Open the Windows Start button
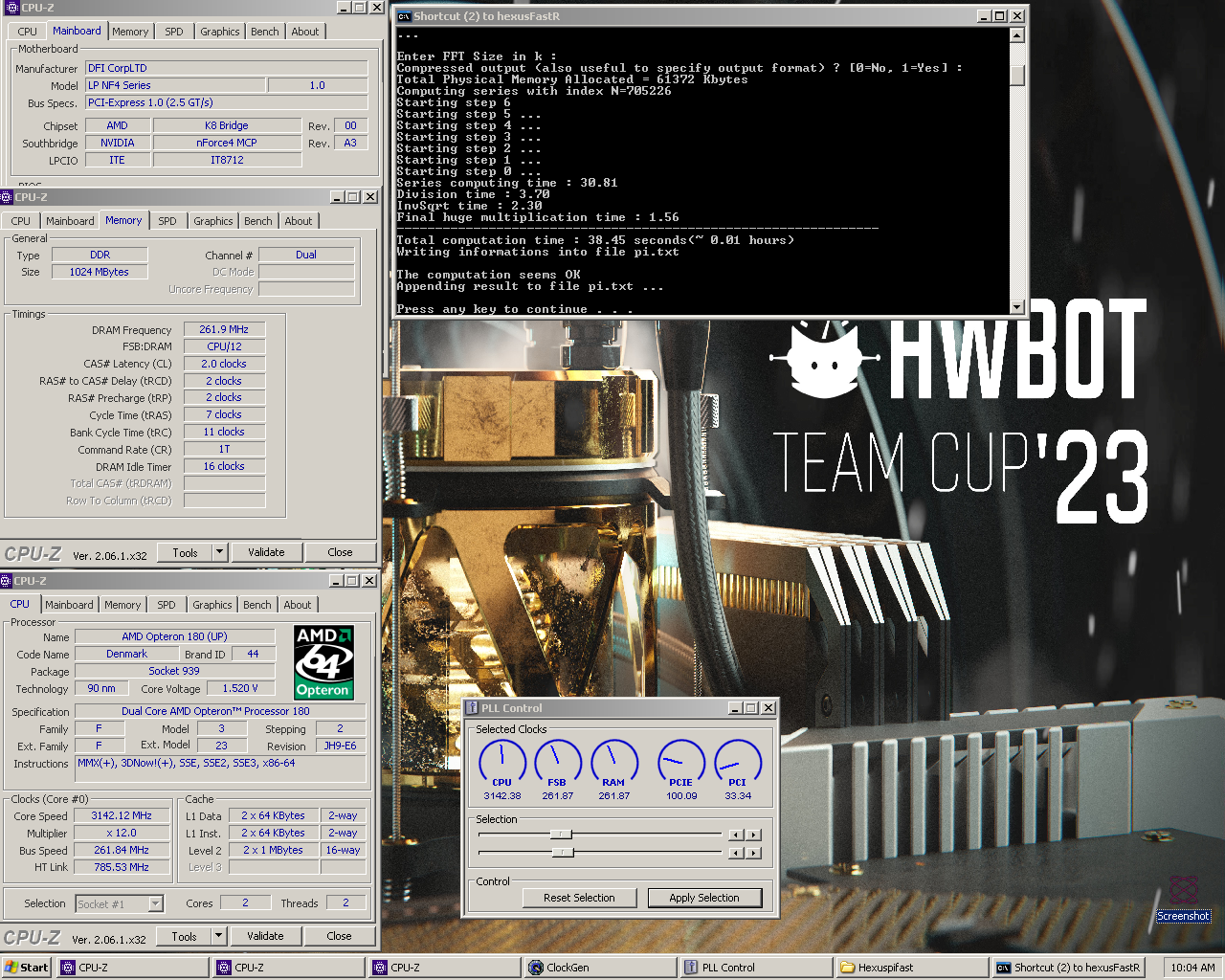 coord(26,968)
